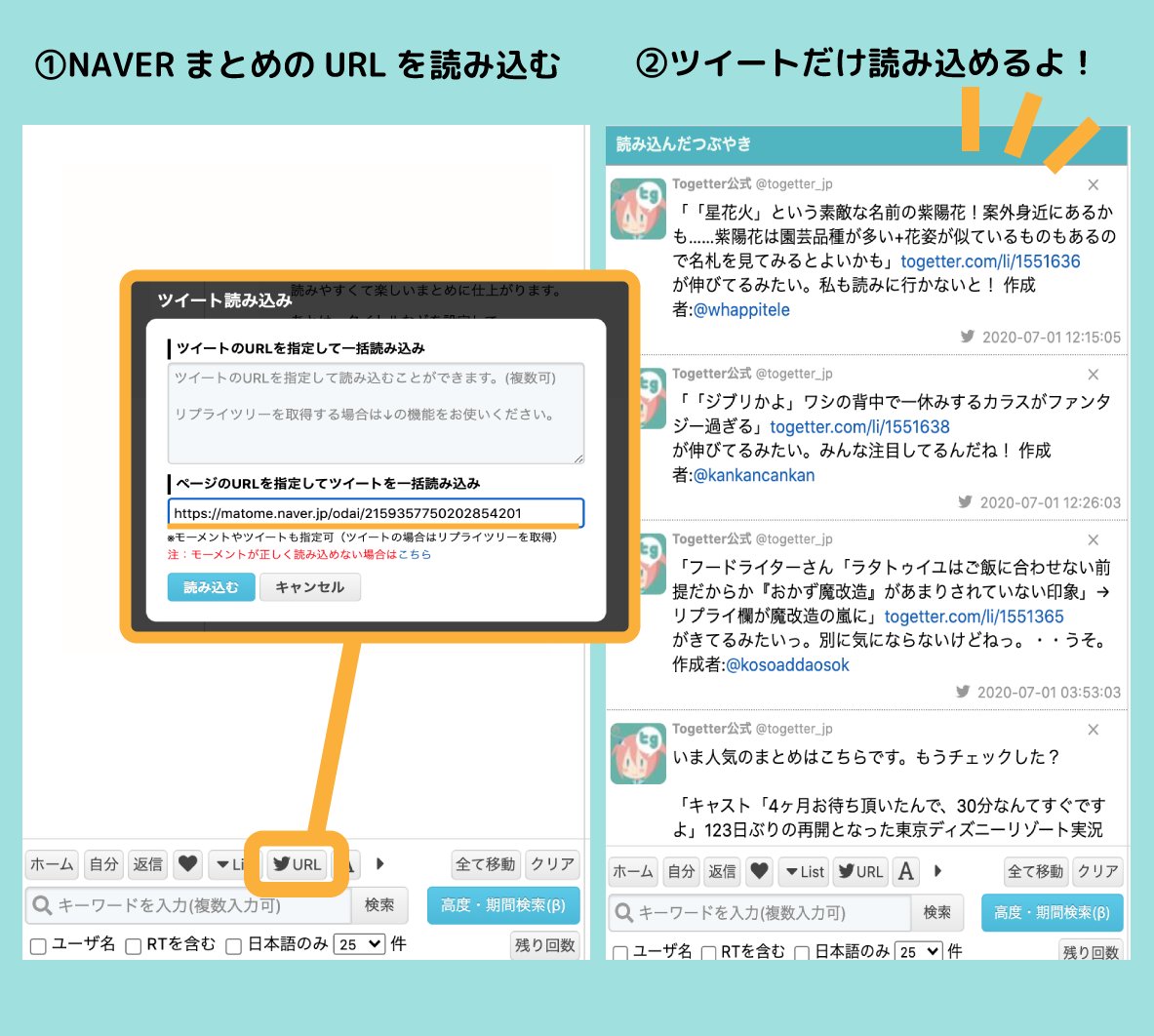Open the partially hidden List dropdown in left toolbar
The width and height of the screenshot is (1154, 1036).
[227, 864]
